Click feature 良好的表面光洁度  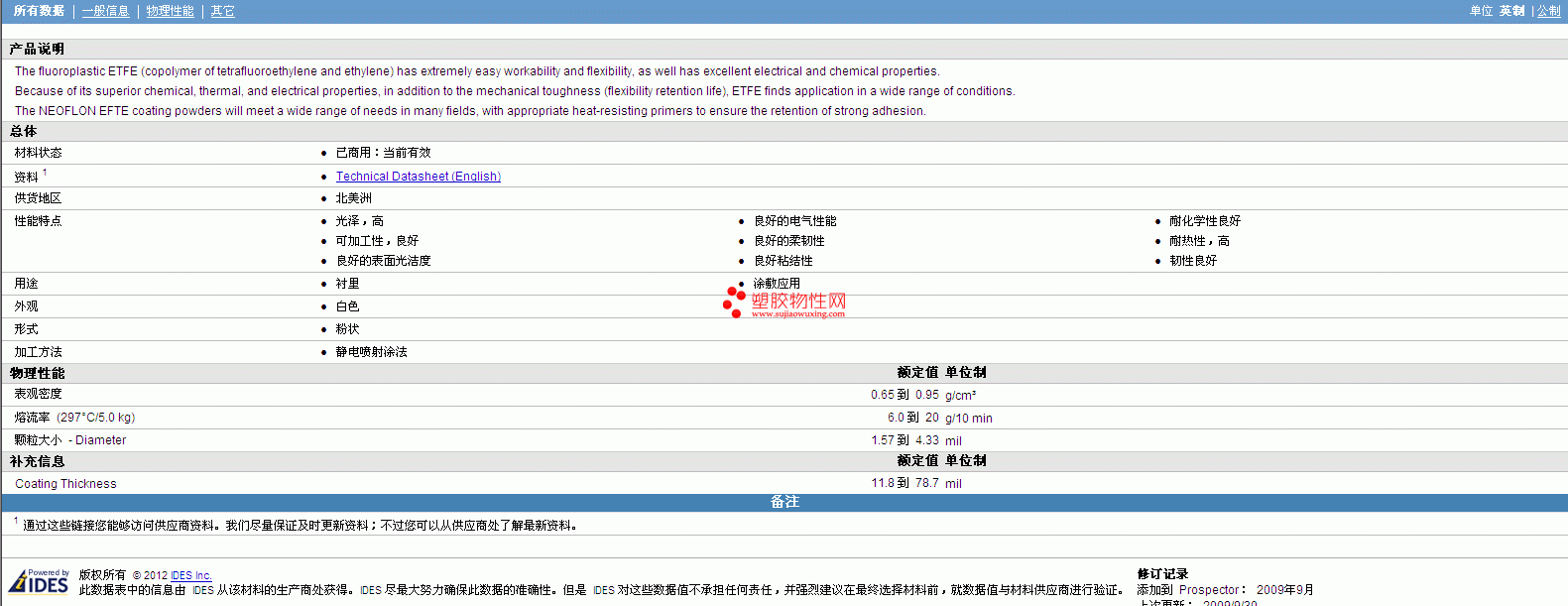pyautogui.click(x=383, y=261)
